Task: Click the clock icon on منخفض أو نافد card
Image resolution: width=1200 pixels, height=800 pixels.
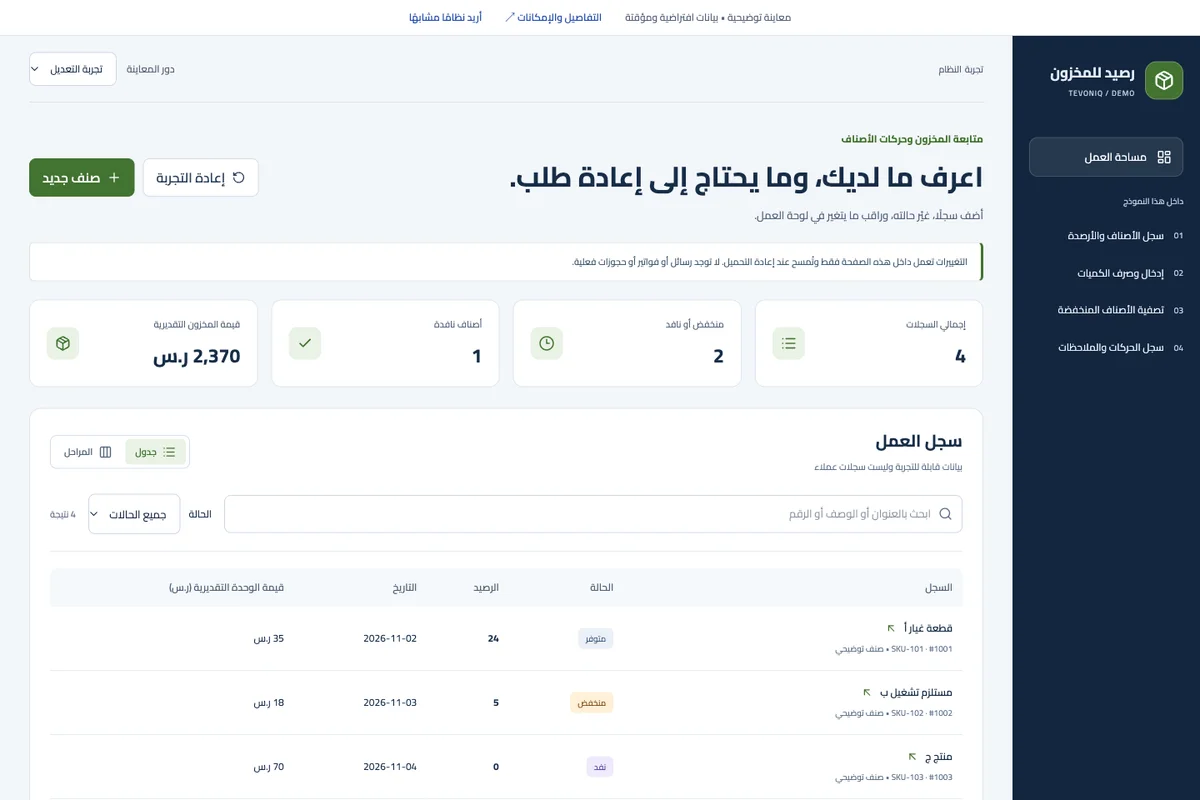Action: [x=547, y=343]
